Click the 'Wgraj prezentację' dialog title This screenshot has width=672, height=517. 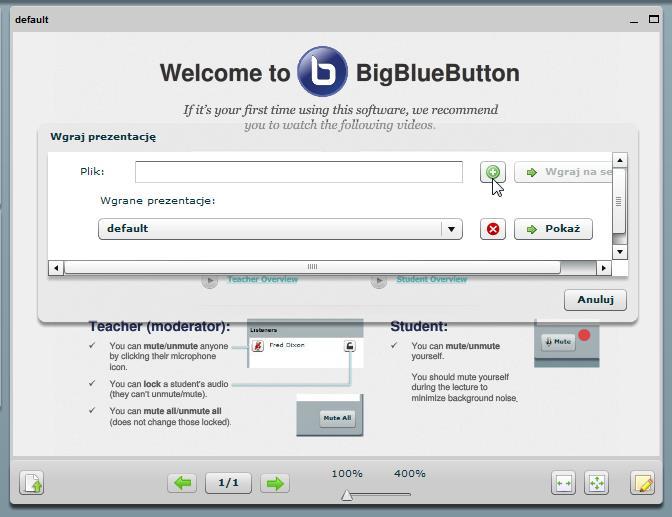[103, 137]
